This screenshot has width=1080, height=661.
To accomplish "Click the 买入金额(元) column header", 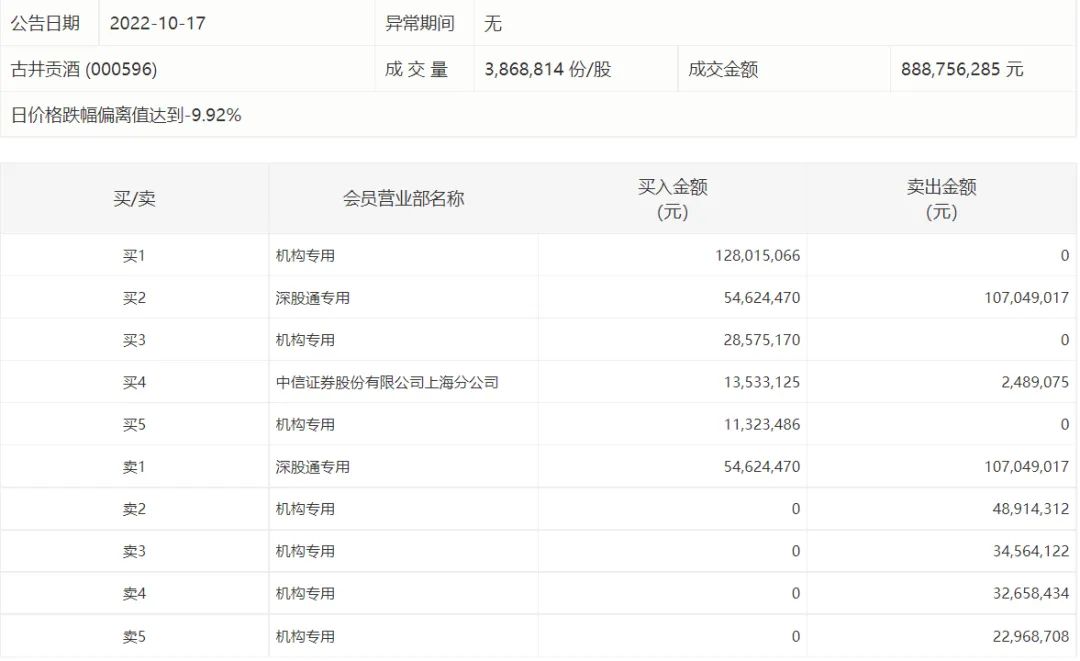I will [672, 199].
